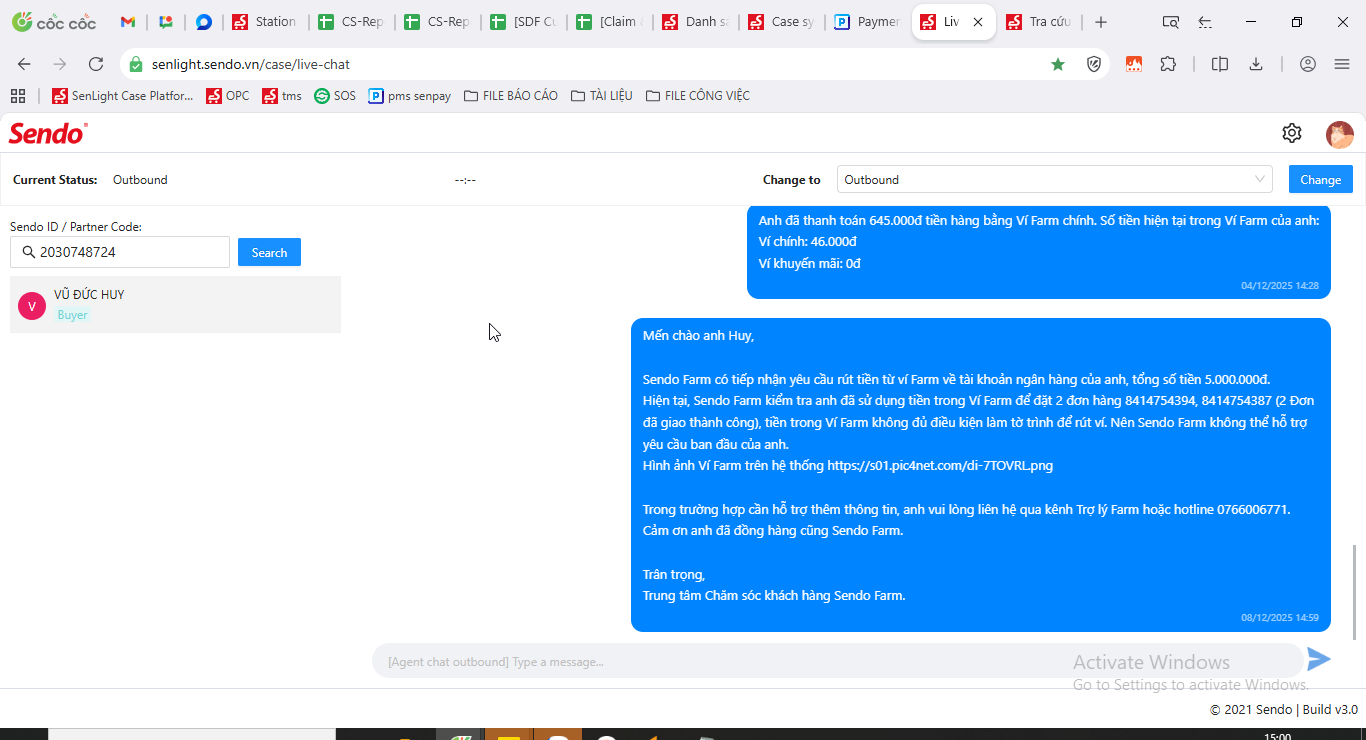Open the user avatar menu

pos(1340,134)
